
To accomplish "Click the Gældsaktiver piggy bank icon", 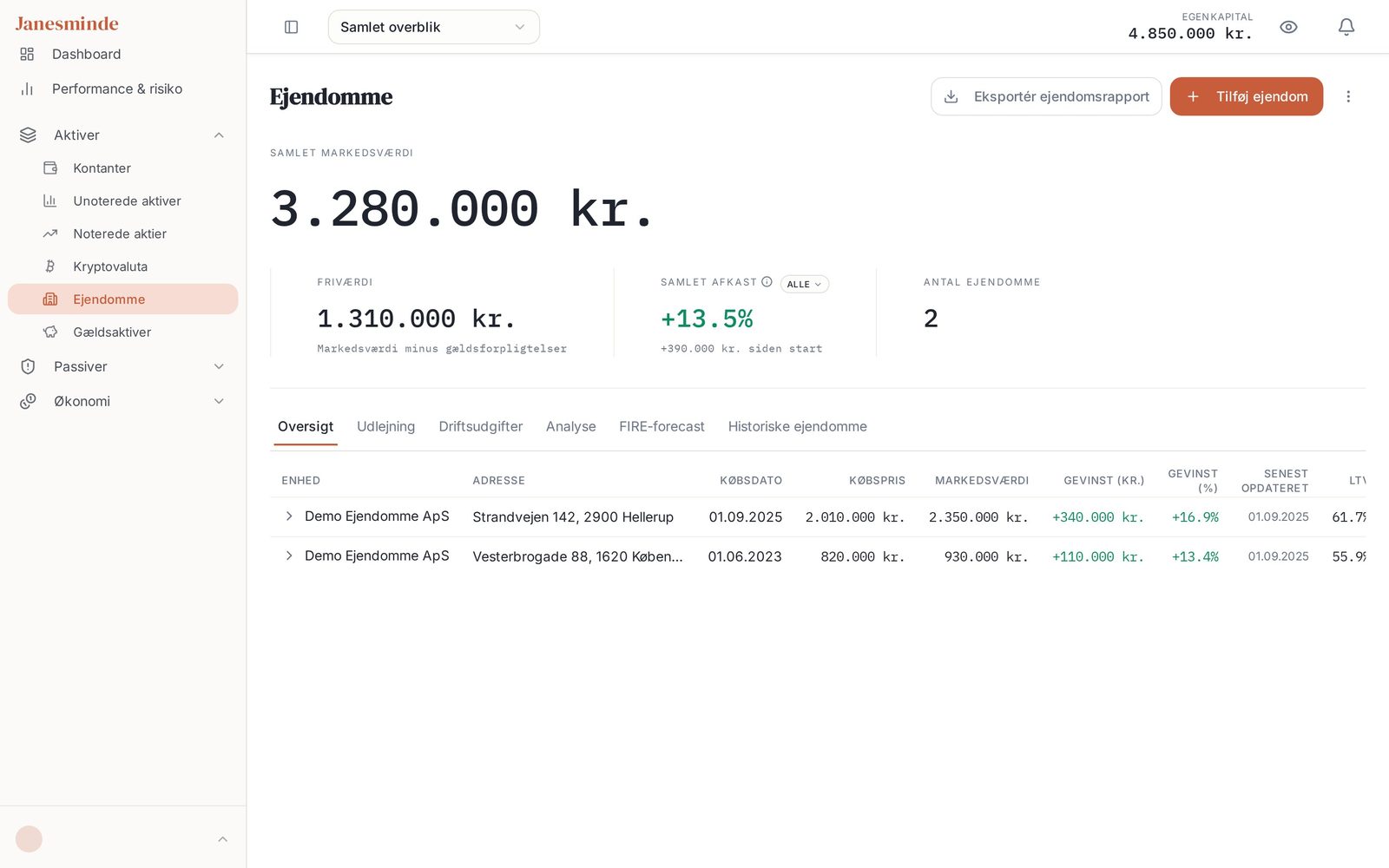I will click(x=50, y=332).
